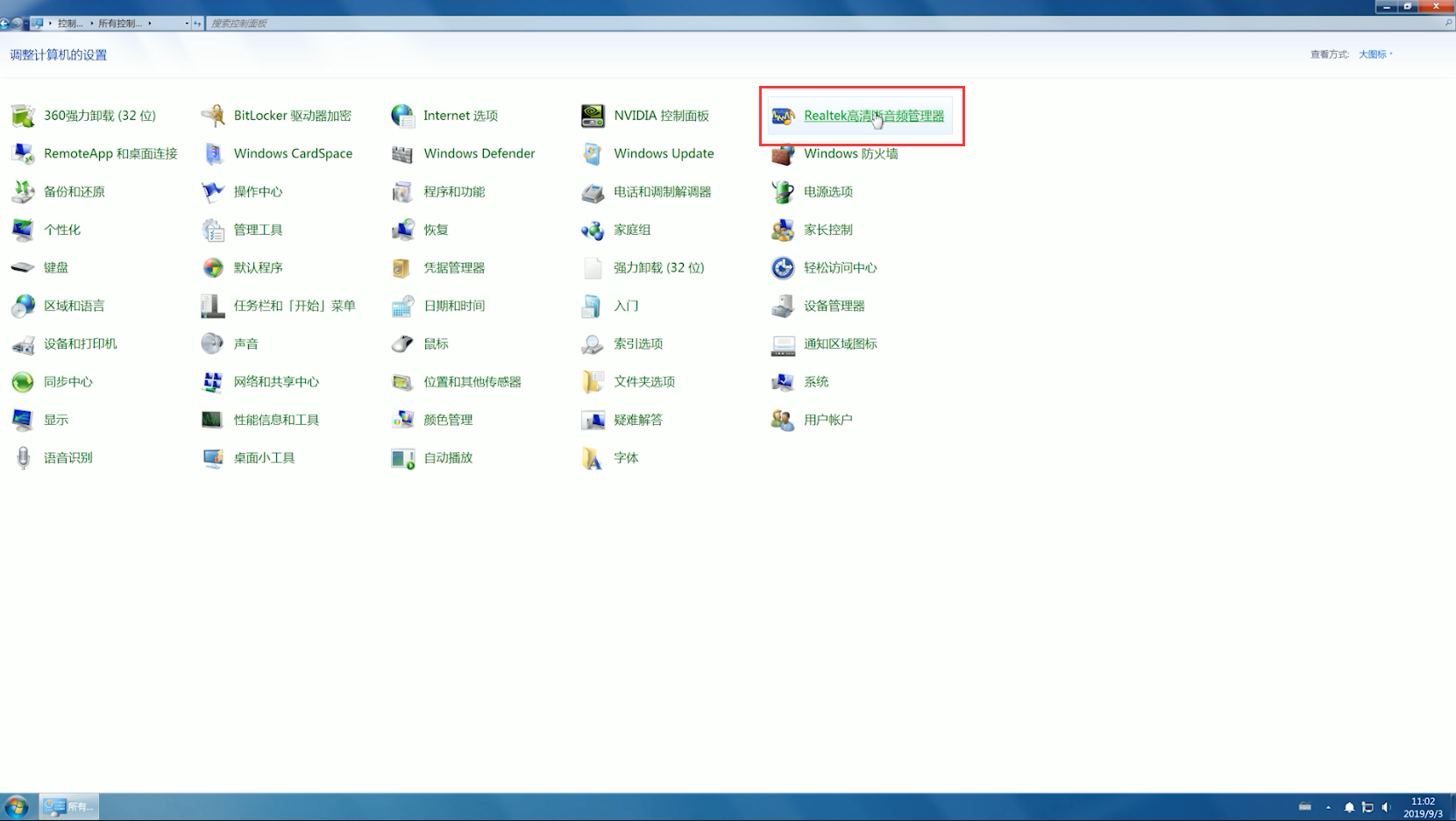This screenshot has height=821, width=1456.
Task: Open 键盘 icon
Action: (23, 267)
